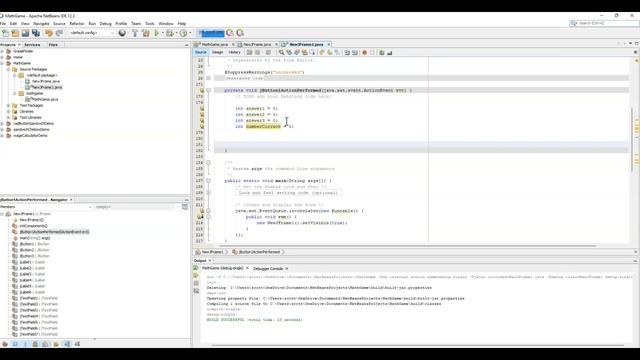
Task: Click the globe browser icon in toolbar
Action: point(122,33)
